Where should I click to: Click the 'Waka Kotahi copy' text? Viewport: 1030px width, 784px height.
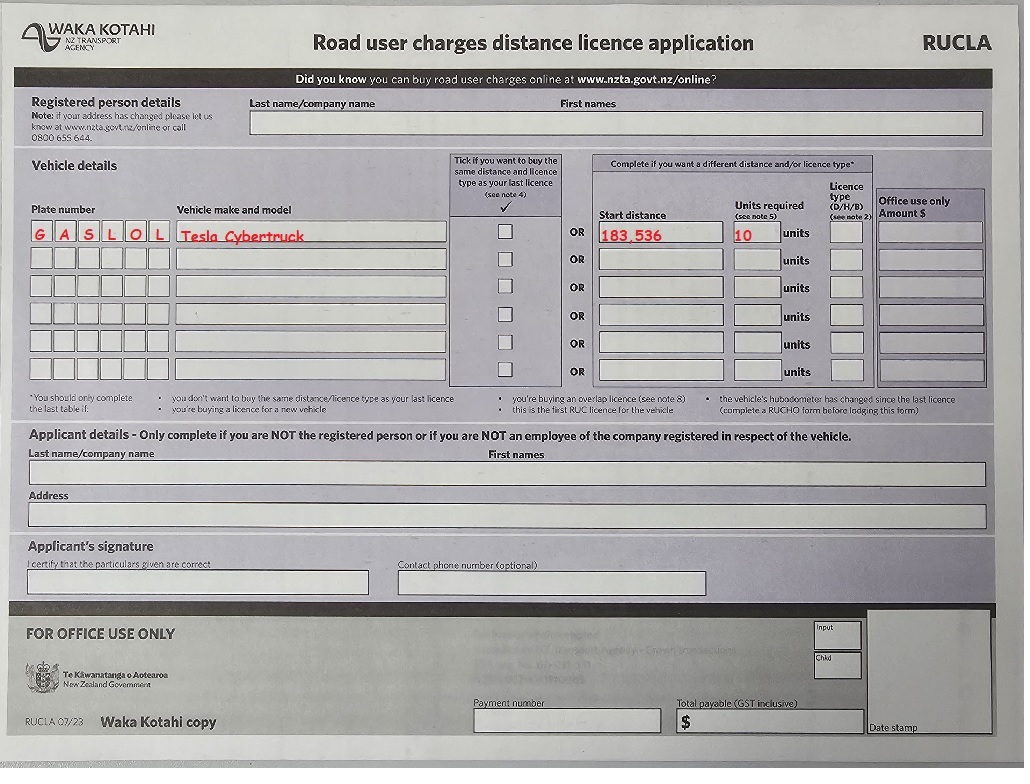pyautogui.click(x=158, y=722)
